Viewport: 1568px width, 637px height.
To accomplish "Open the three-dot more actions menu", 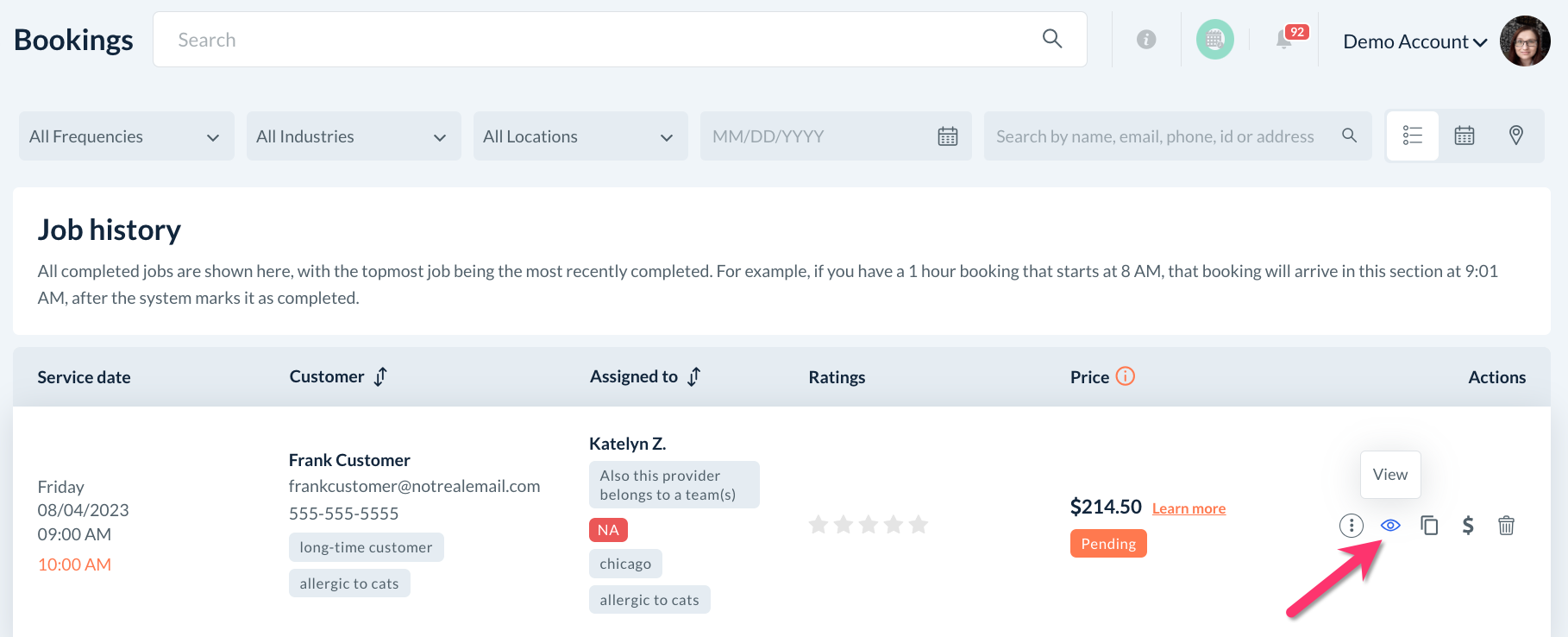I will (1351, 525).
